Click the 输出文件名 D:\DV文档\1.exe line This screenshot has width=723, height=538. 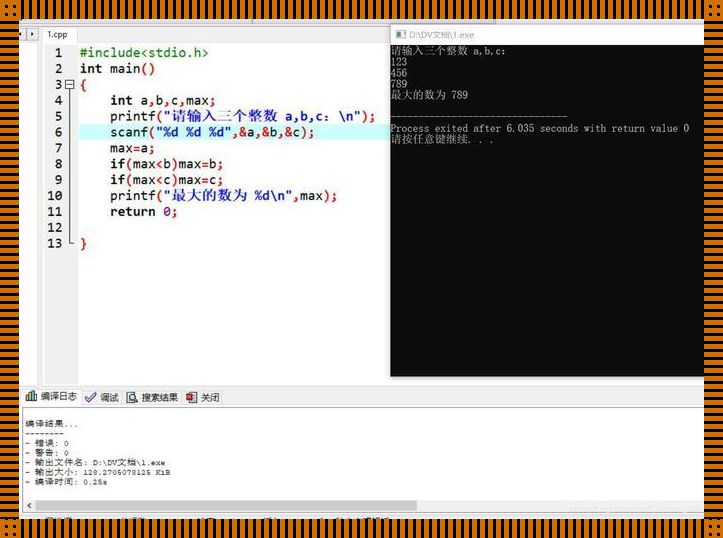coord(95,462)
